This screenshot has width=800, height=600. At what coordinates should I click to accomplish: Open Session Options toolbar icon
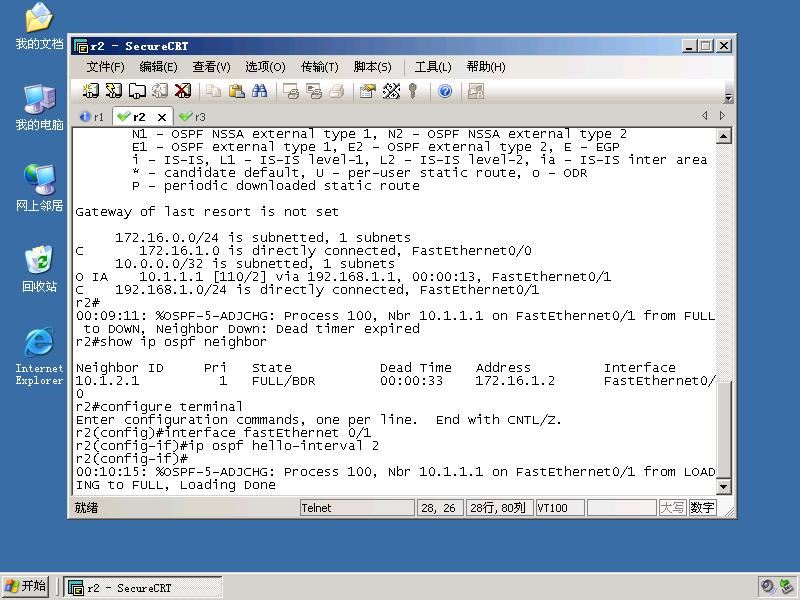367,91
